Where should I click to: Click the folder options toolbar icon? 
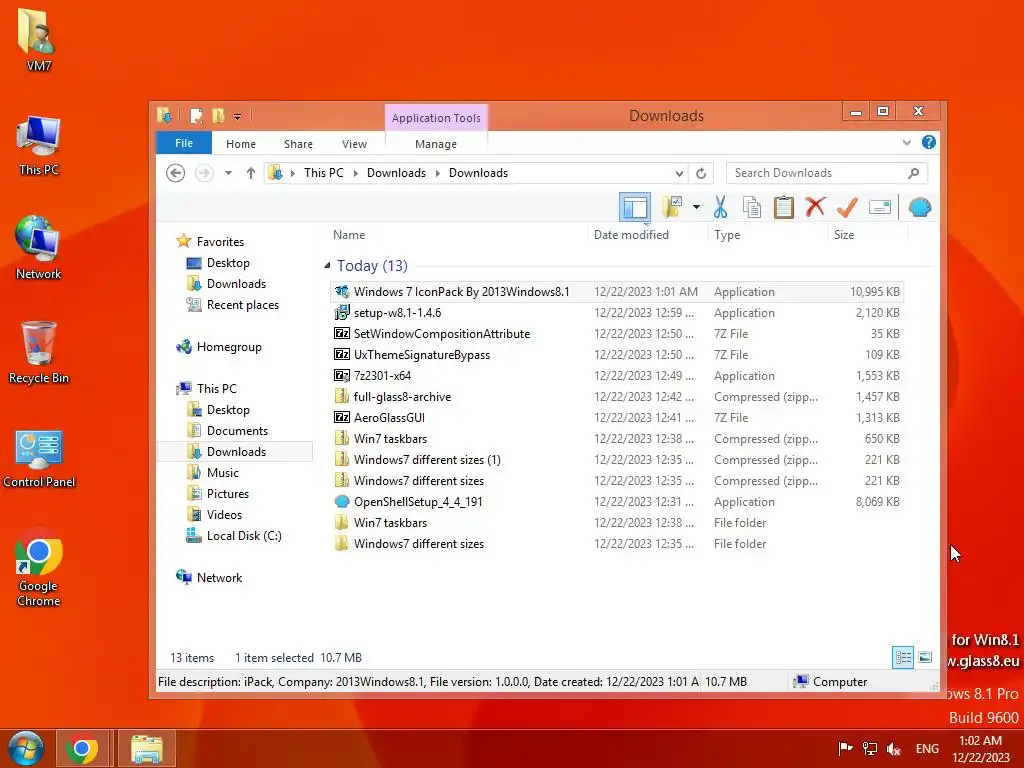coord(672,208)
